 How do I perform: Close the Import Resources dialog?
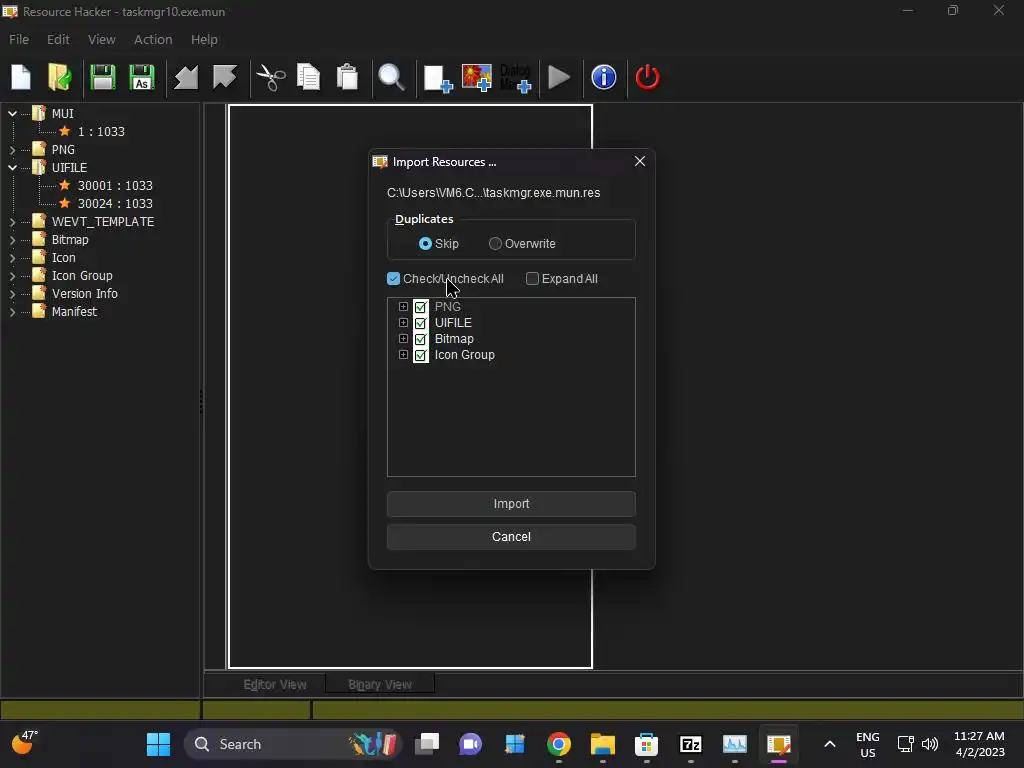tap(640, 161)
